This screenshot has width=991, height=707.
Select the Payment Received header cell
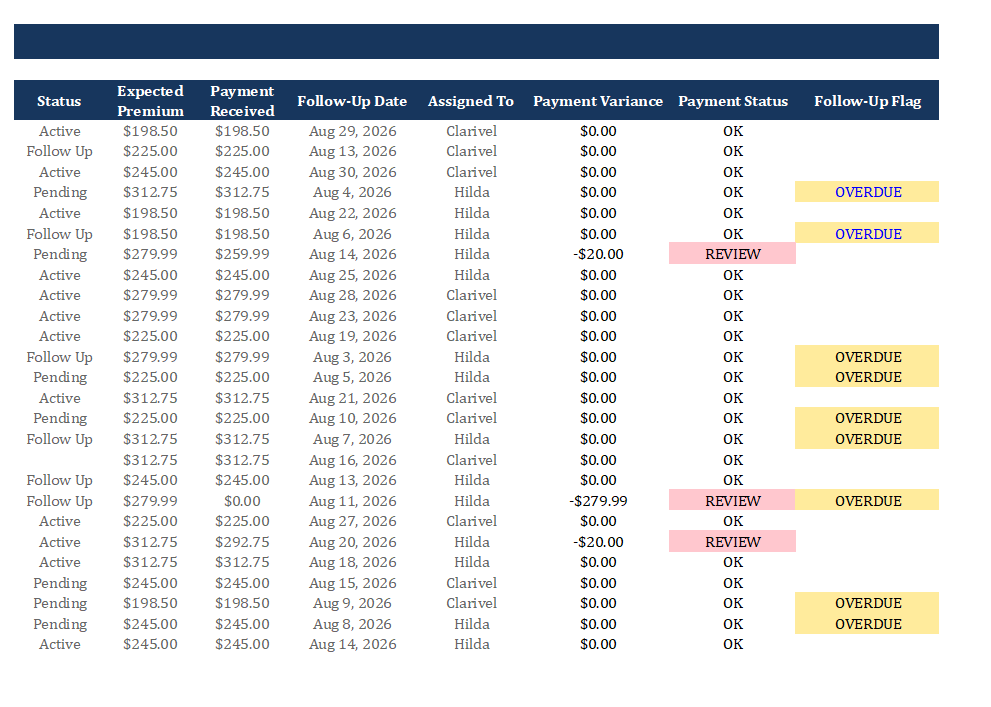(242, 100)
